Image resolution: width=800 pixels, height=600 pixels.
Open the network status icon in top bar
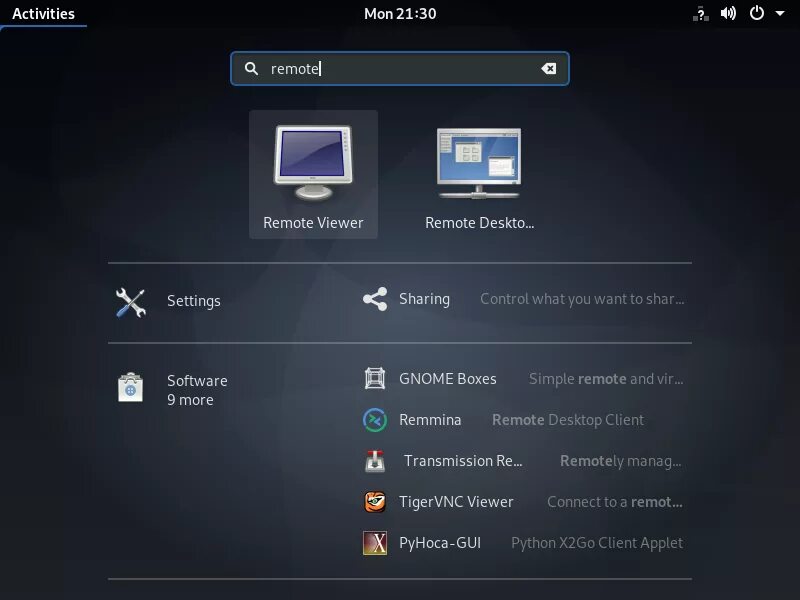[701, 14]
